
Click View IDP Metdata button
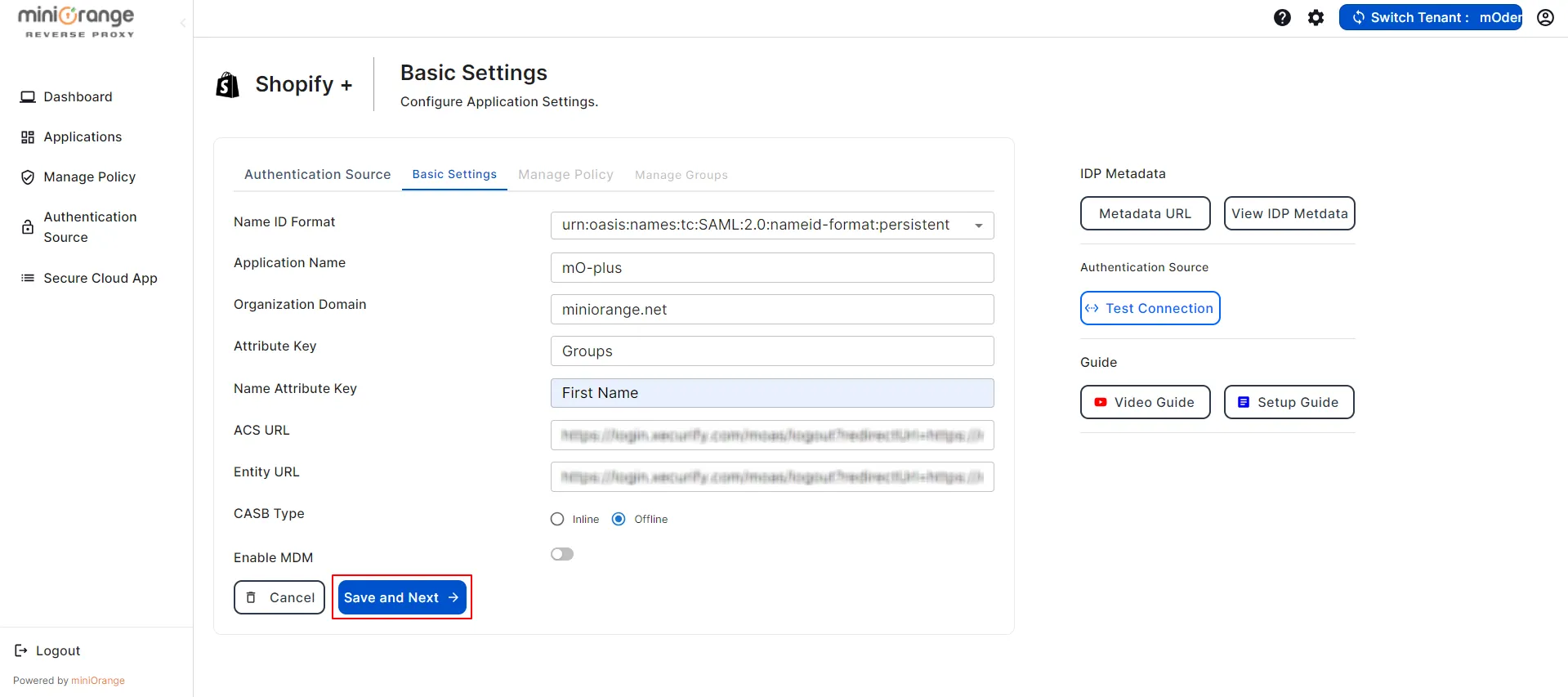click(x=1289, y=213)
